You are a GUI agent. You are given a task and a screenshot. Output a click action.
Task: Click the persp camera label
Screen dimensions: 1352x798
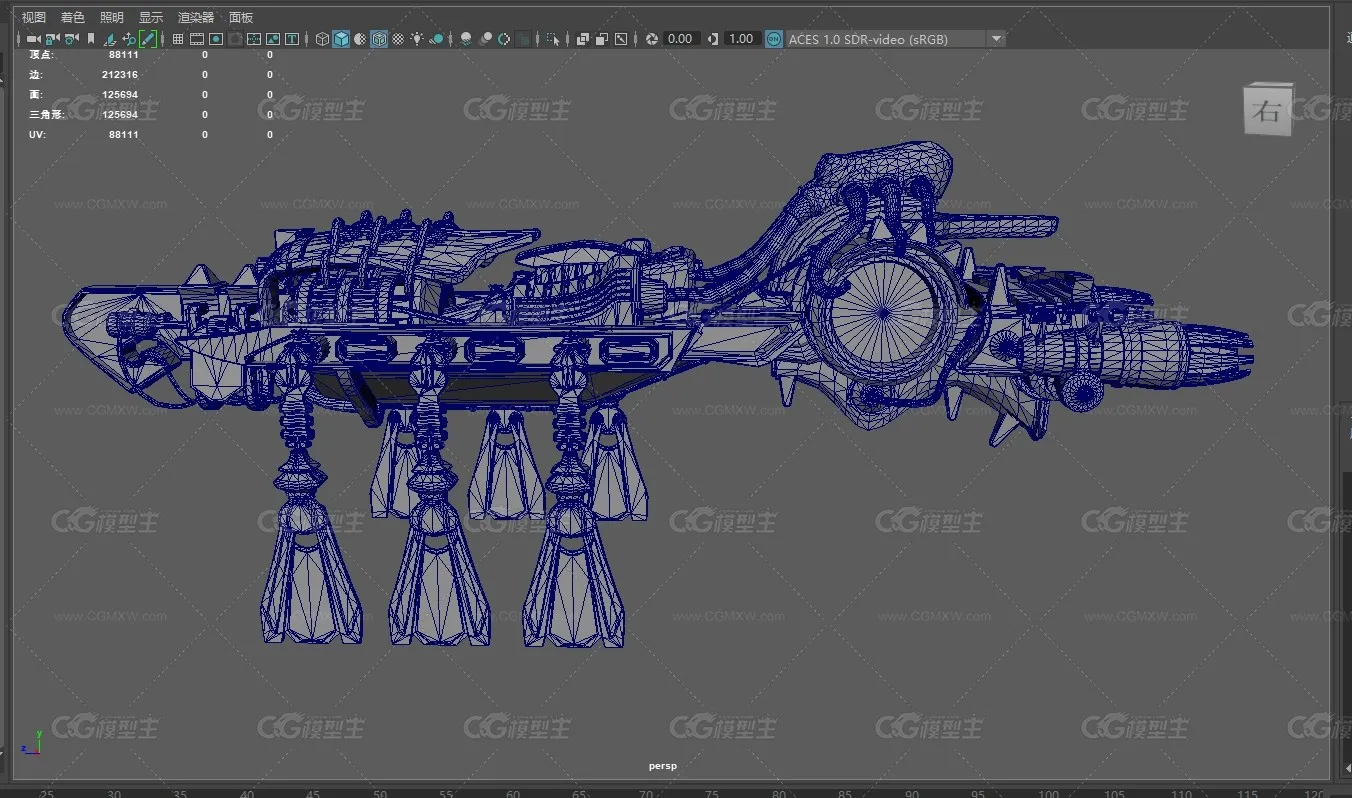[x=663, y=766]
